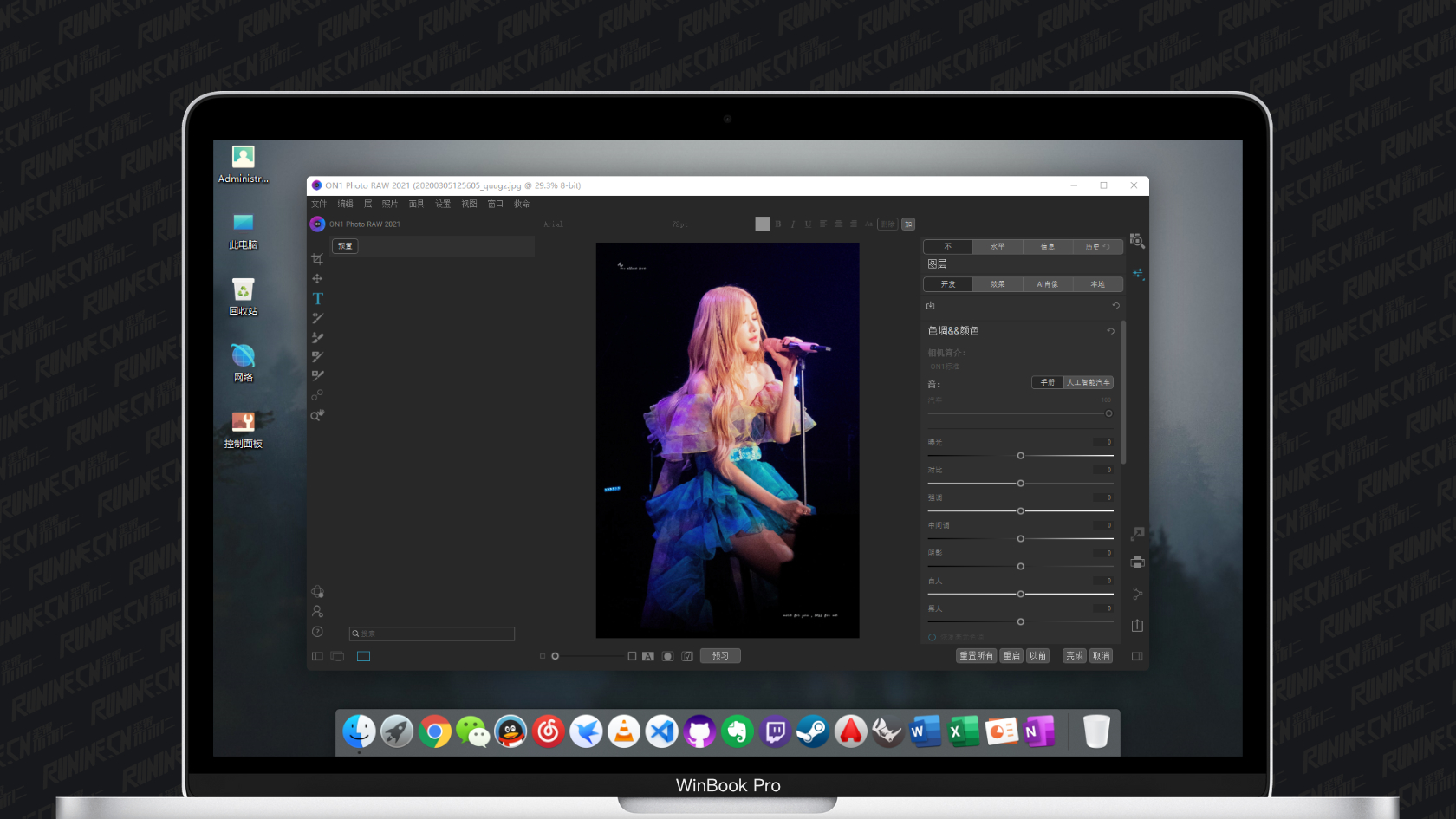The height and width of the screenshot is (819, 1456).
Task: Select the chain/clone nodes tool above the zoom tool
Action: click(317, 395)
